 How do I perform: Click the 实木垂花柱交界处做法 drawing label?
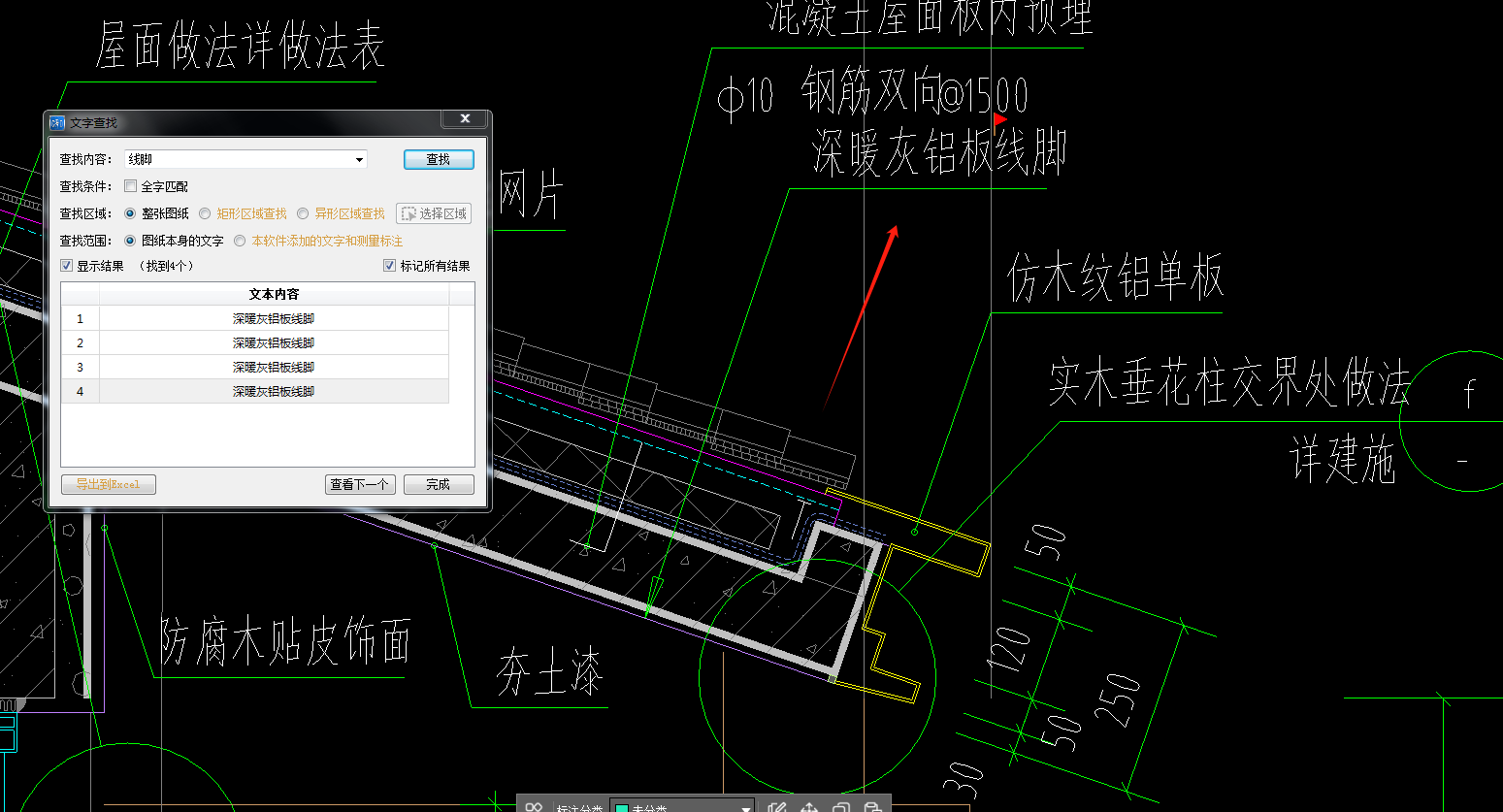[1229, 382]
